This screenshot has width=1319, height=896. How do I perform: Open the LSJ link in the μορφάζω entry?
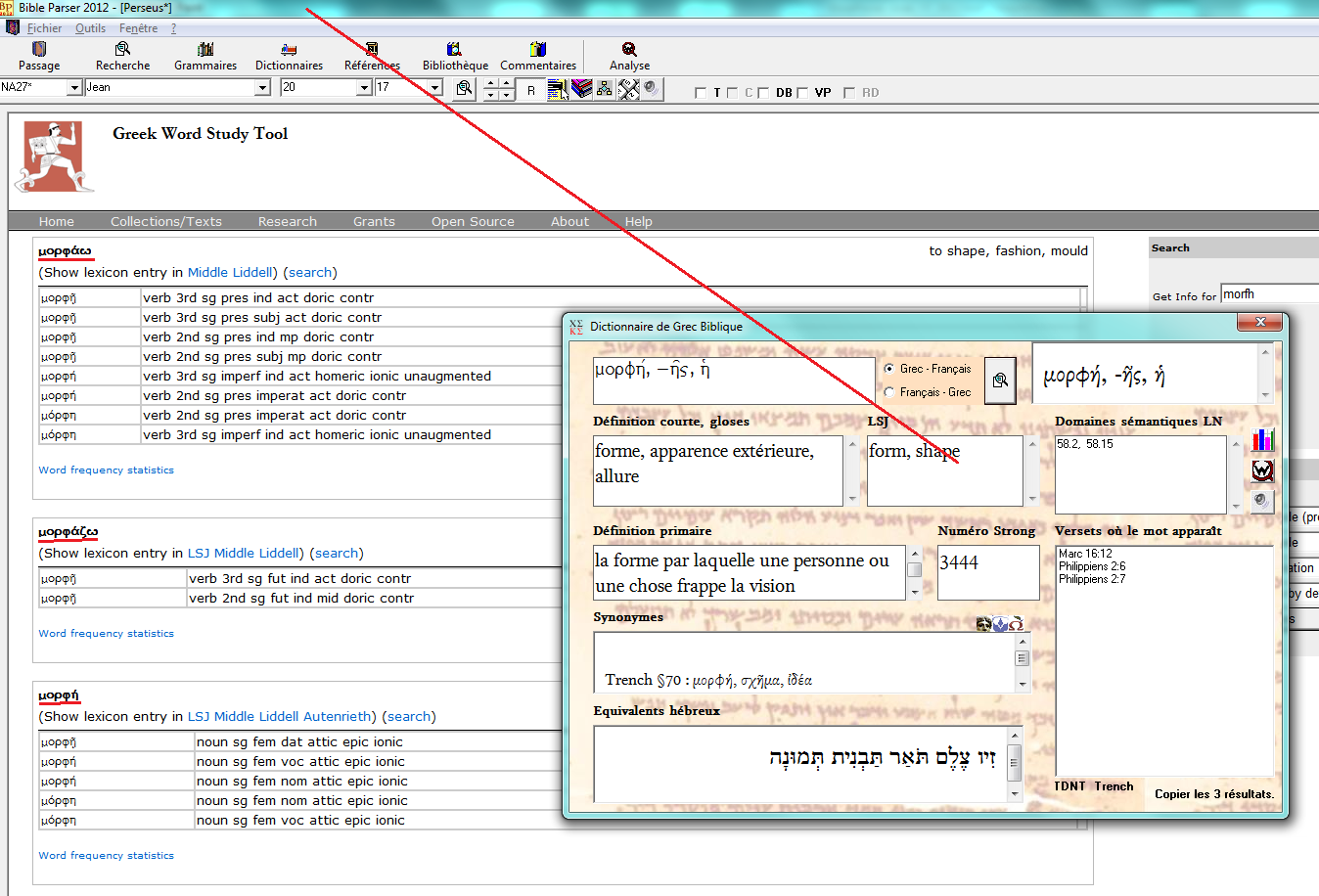[199, 554]
